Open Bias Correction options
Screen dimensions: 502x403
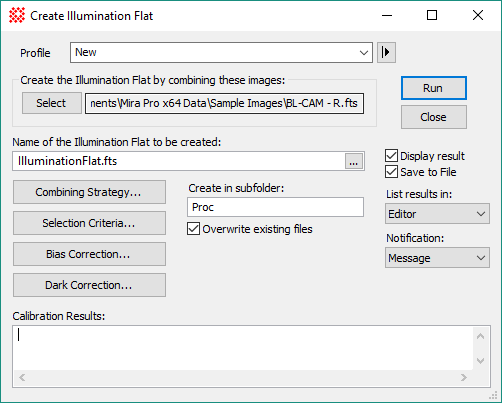click(x=89, y=254)
